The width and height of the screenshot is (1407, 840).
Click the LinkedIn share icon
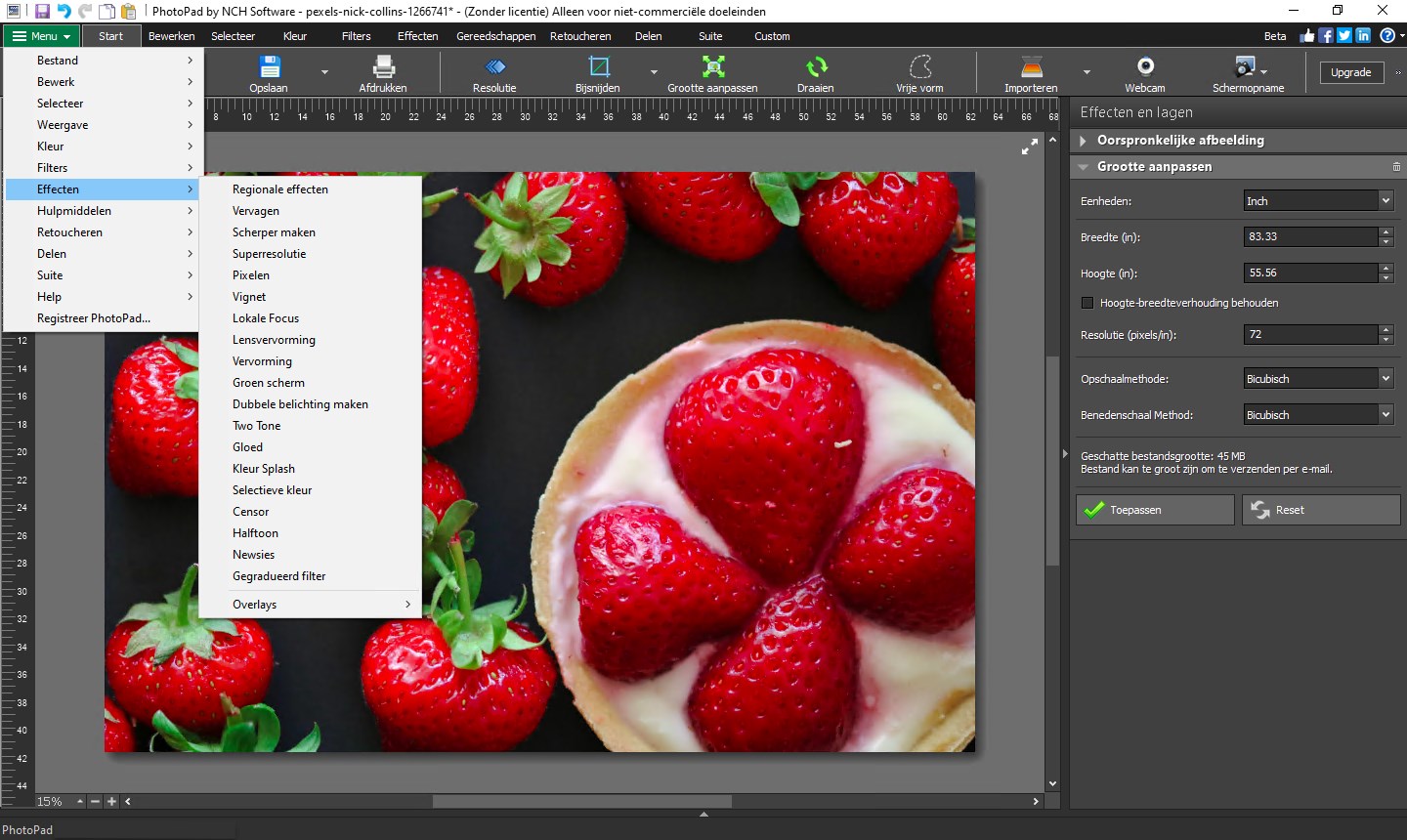[x=1363, y=35]
